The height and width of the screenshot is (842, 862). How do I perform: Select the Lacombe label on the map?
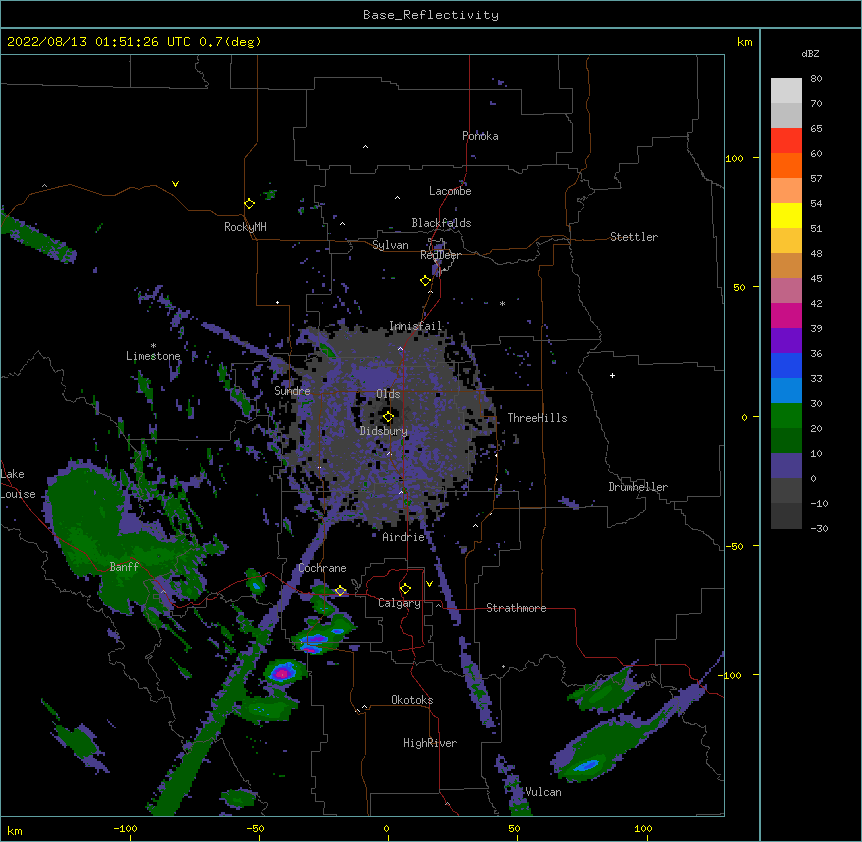coord(450,191)
